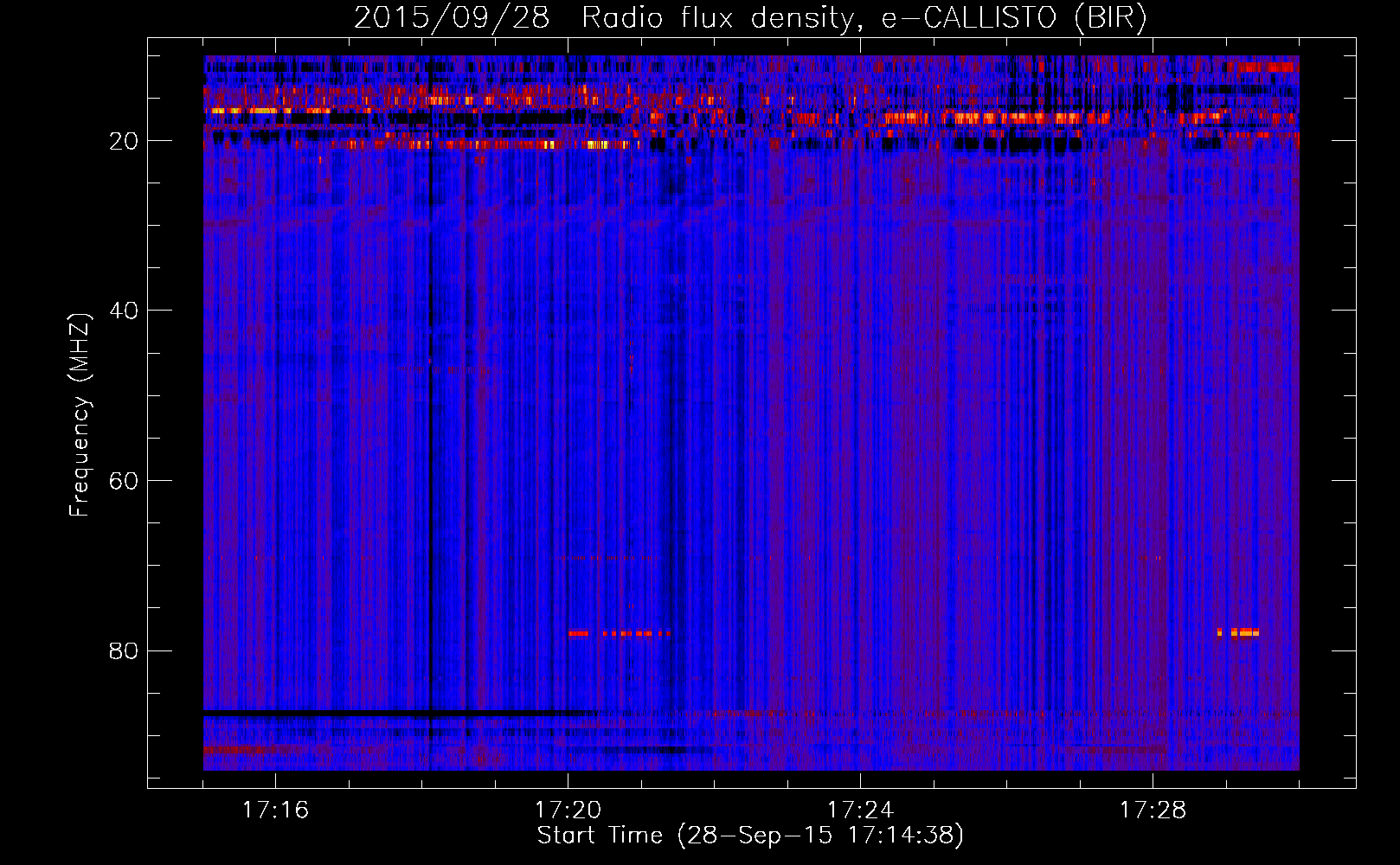The image size is (1400, 865).
Task: Click the 80 MHz frequency tick label
Action: [124, 650]
